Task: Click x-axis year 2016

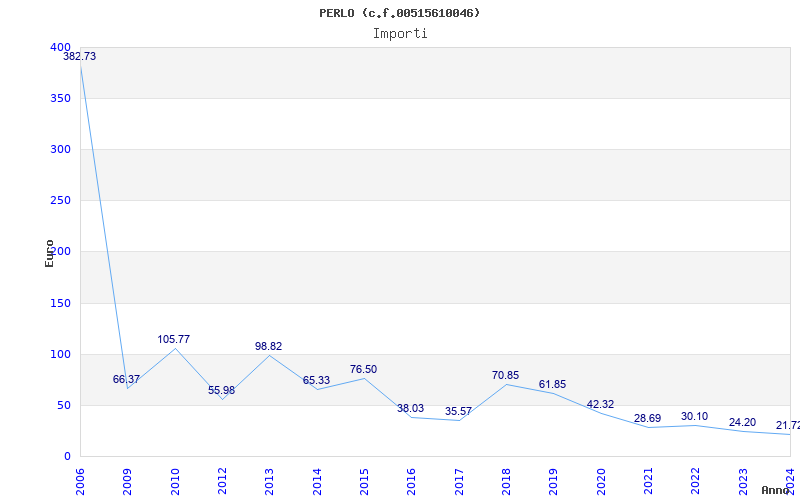Action: (412, 481)
